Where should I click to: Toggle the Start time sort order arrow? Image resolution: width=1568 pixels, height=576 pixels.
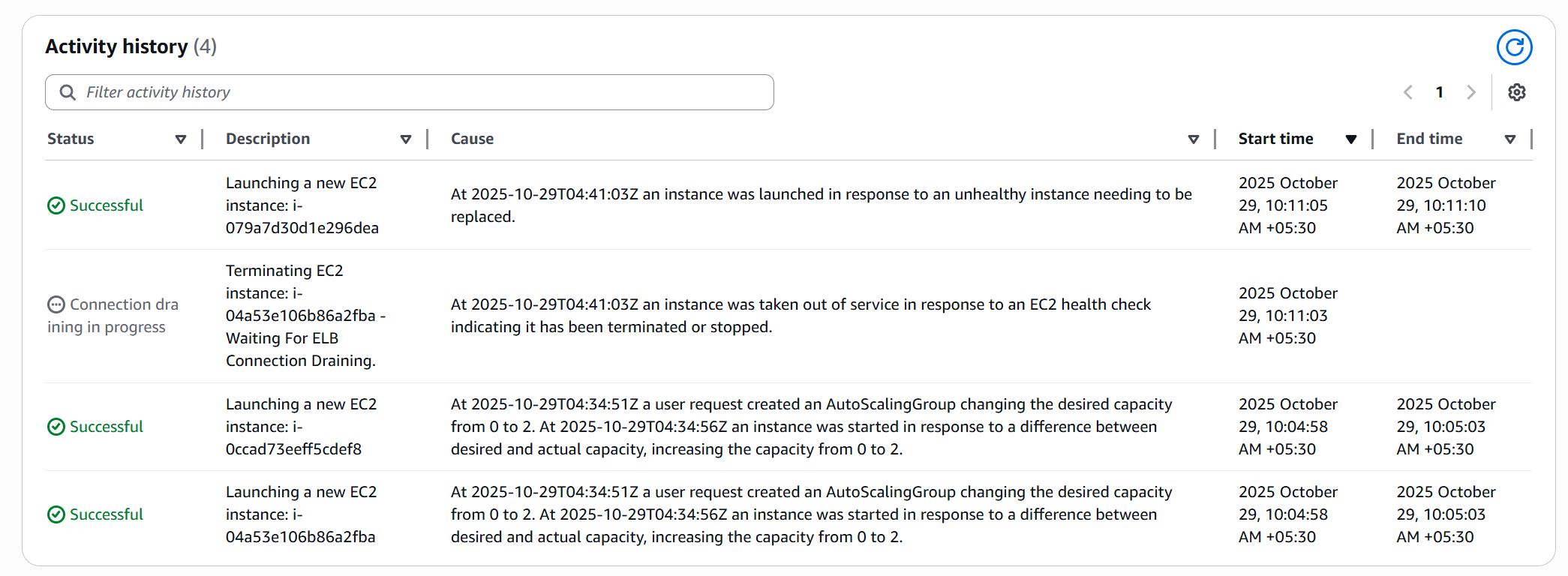(1351, 139)
